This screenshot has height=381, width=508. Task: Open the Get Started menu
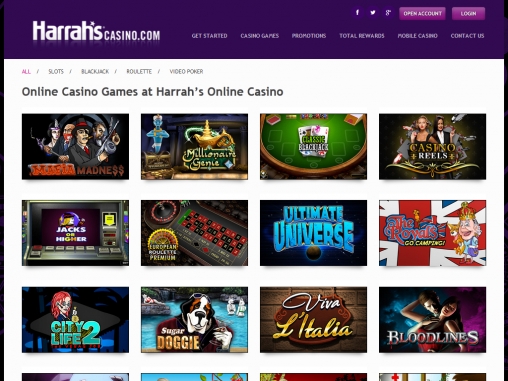(209, 36)
